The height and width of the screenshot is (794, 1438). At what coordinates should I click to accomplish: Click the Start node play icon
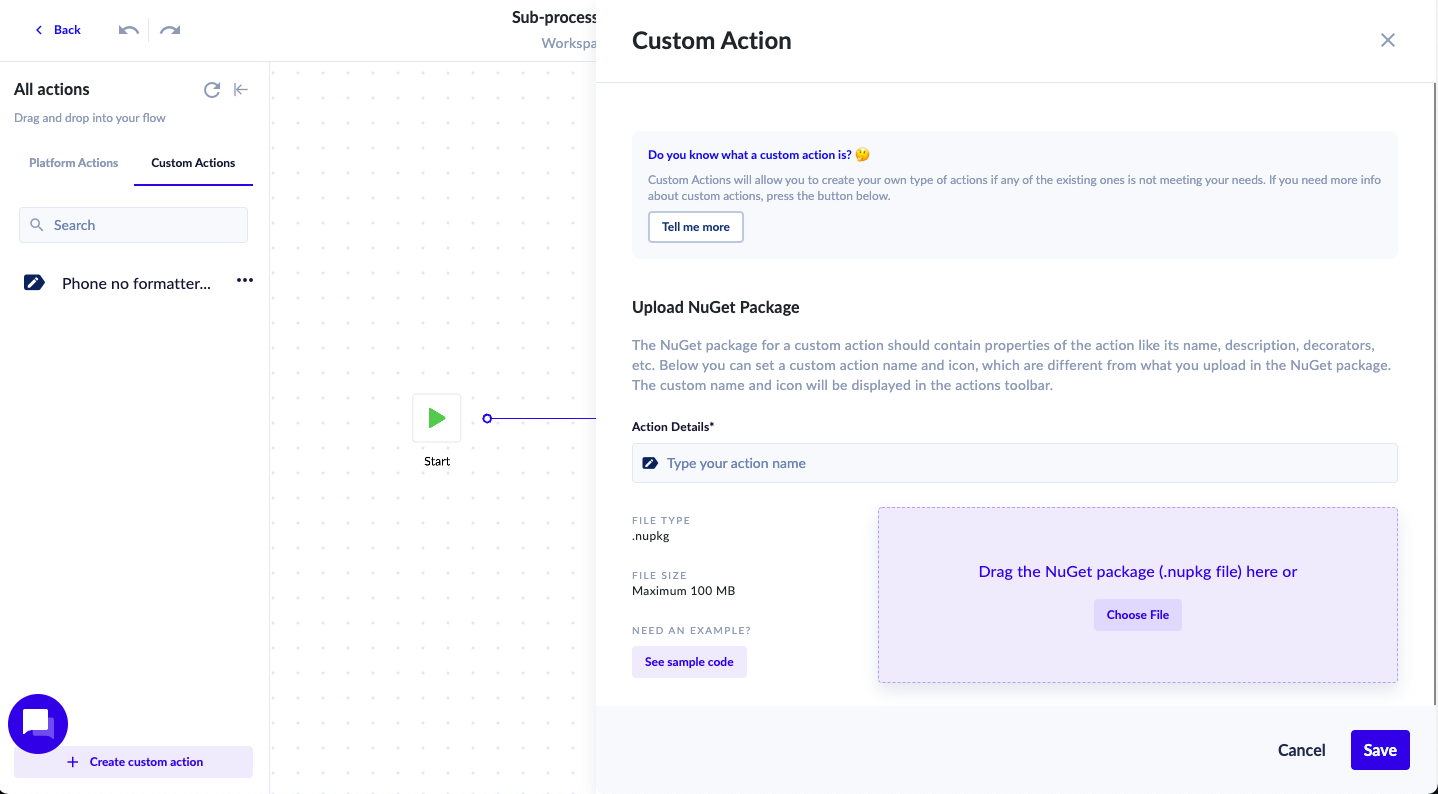pos(437,418)
